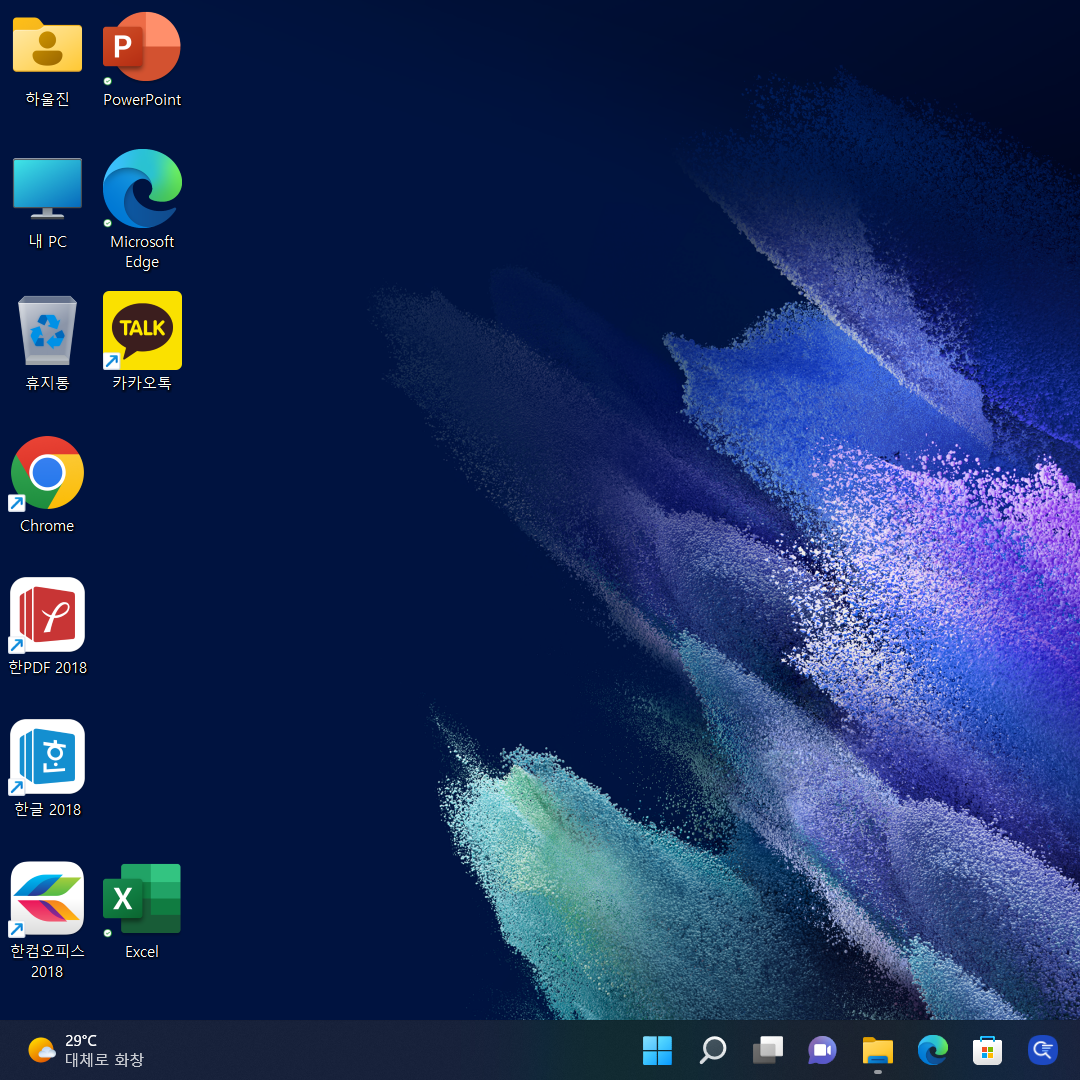Image resolution: width=1080 pixels, height=1080 pixels.
Task: Open Task View on the taskbar
Action: click(767, 1050)
